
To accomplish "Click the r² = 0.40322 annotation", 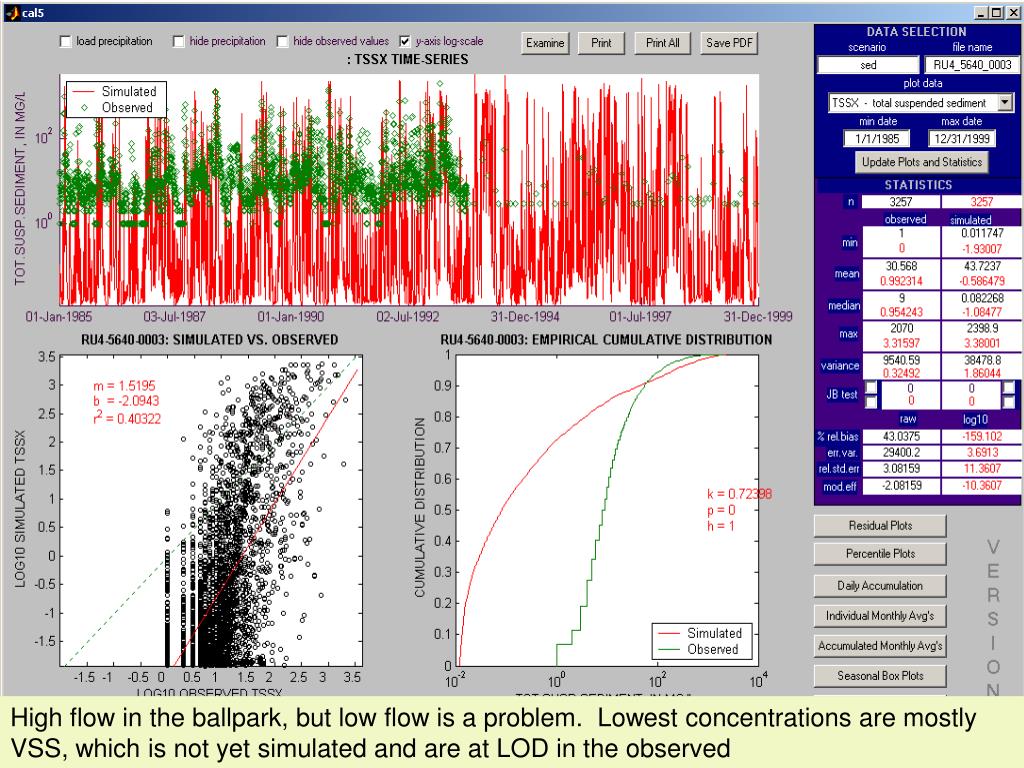I will tap(127, 418).
